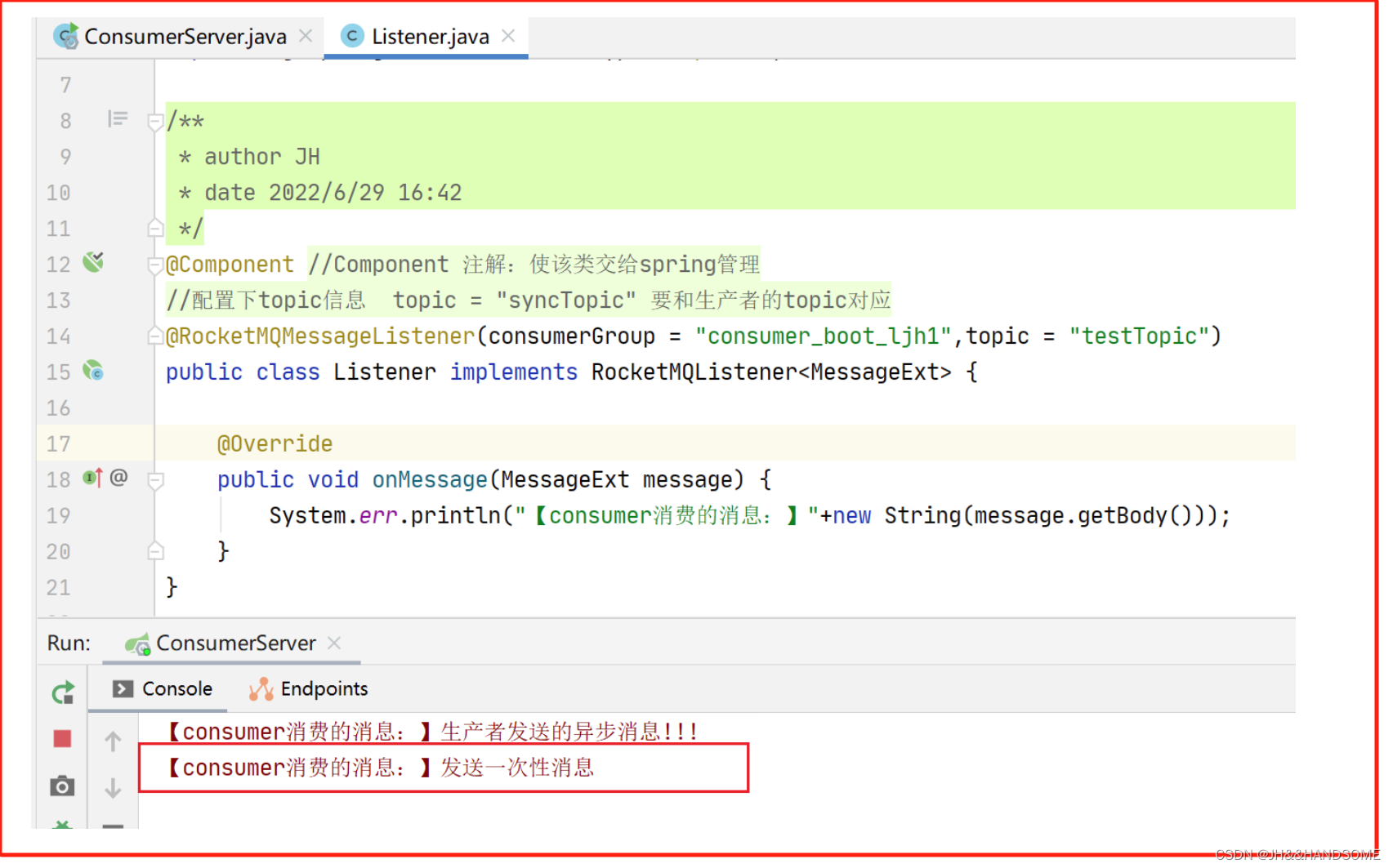
Task: Rerun ConsumerServer with the rerun icon
Action: [x=63, y=693]
